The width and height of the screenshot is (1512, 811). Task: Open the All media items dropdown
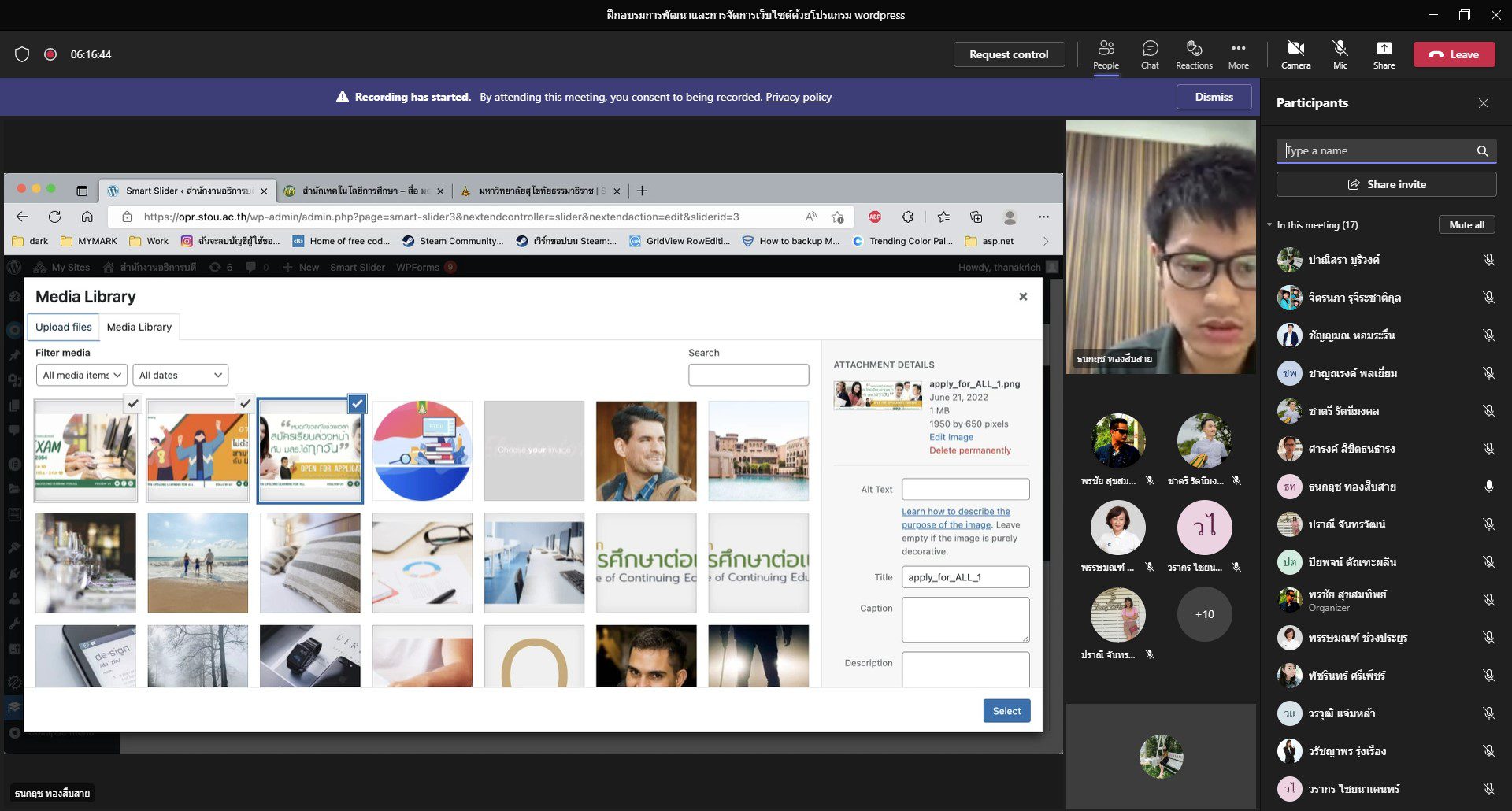click(x=82, y=375)
